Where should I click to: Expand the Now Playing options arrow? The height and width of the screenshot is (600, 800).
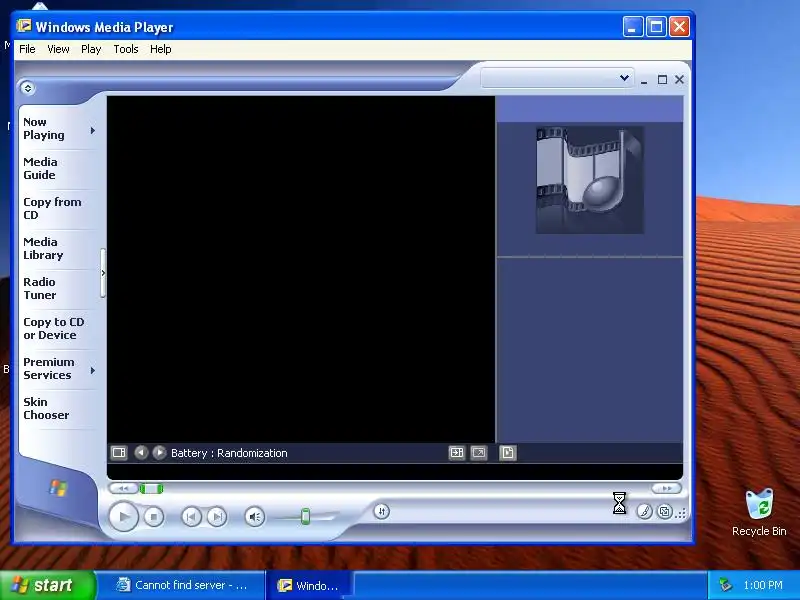point(92,131)
